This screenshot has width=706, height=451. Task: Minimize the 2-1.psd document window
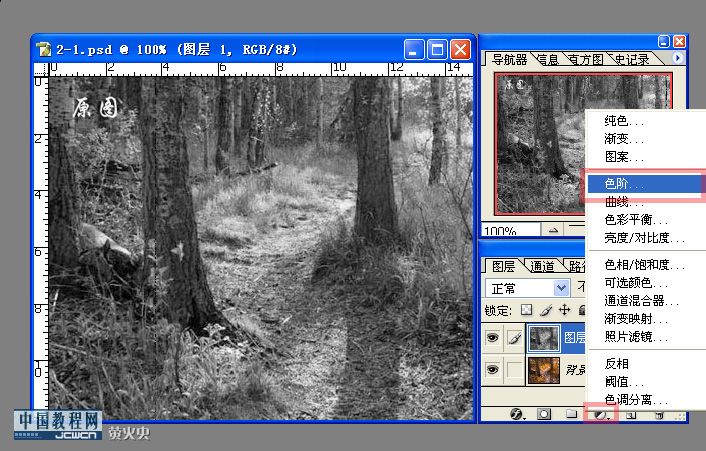[414, 49]
